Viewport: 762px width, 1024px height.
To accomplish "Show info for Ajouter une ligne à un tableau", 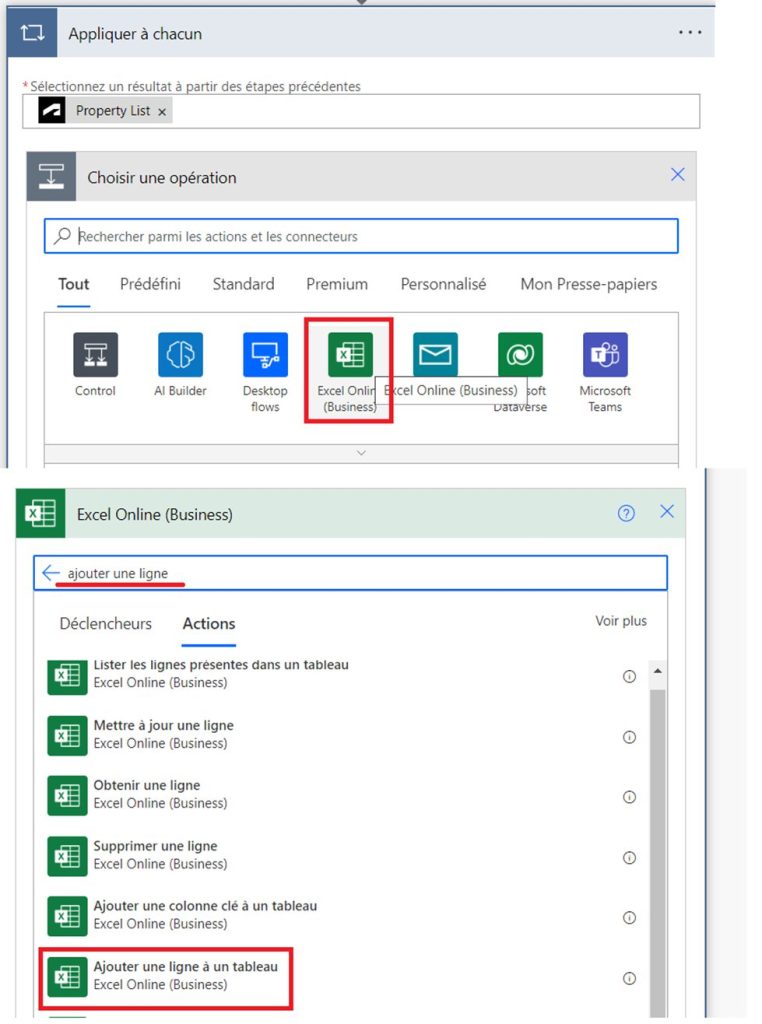I will click(629, 979).
